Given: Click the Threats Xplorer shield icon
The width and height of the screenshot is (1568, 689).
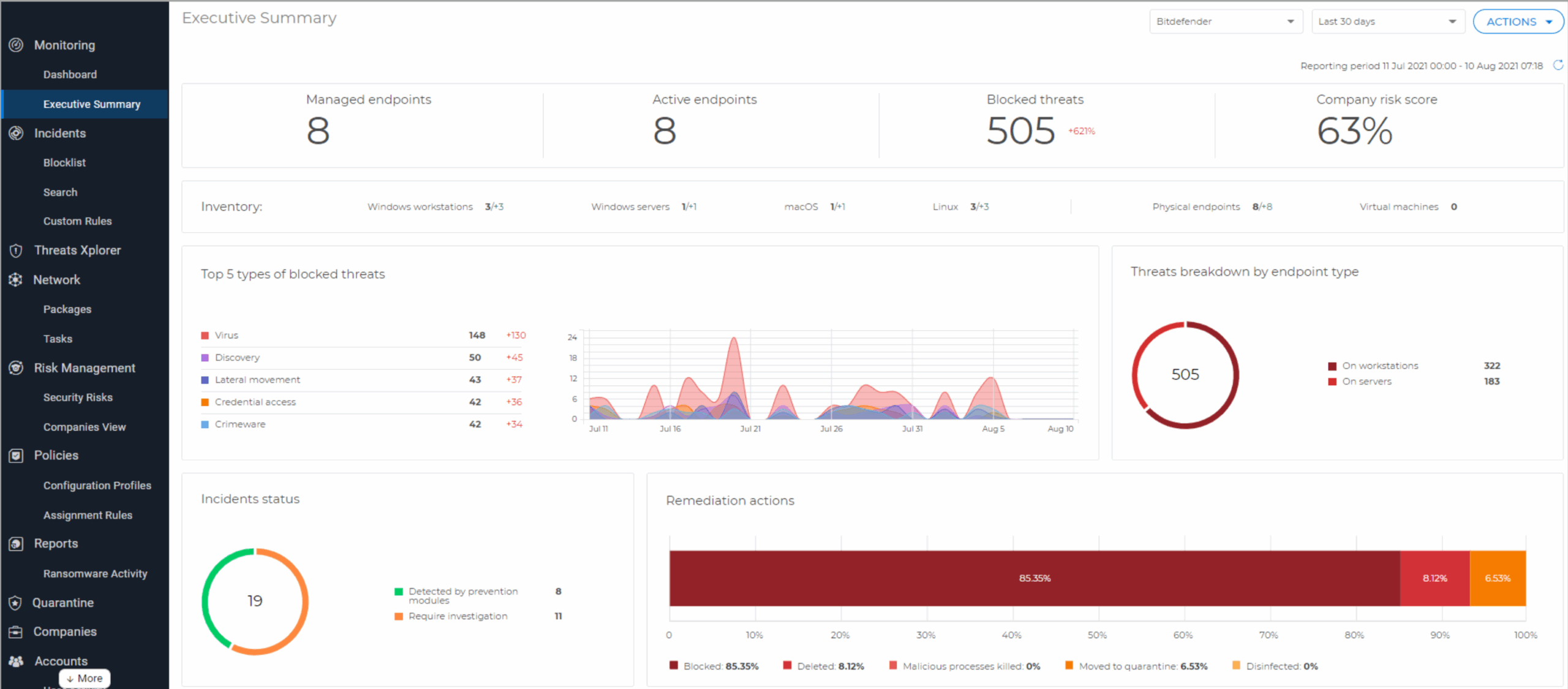Looking at the screenshot, I should [15, 250].
